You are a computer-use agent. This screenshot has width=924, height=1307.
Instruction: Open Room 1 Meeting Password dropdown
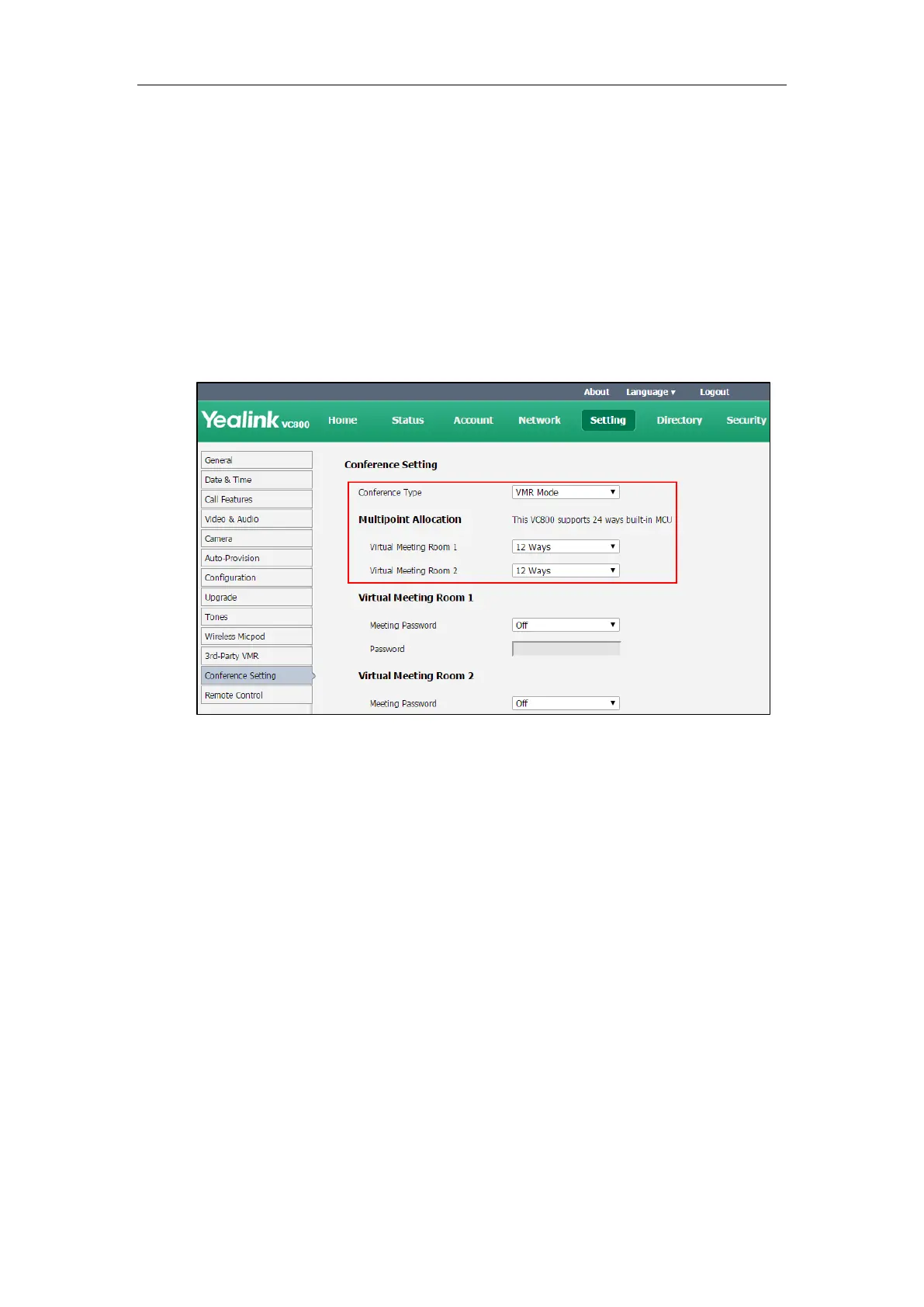click(x=566, y=625)
